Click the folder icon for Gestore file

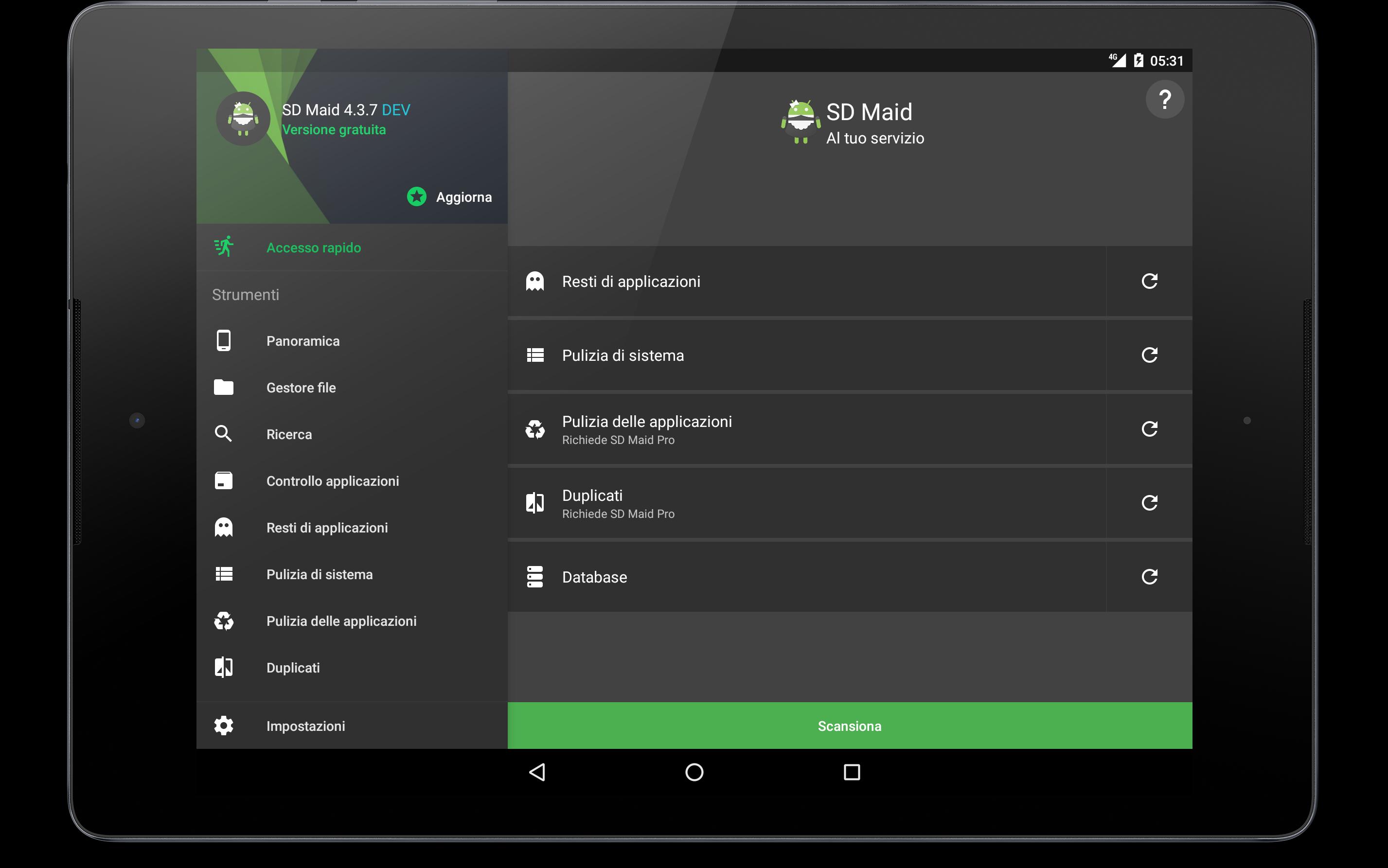coord(224,388)
